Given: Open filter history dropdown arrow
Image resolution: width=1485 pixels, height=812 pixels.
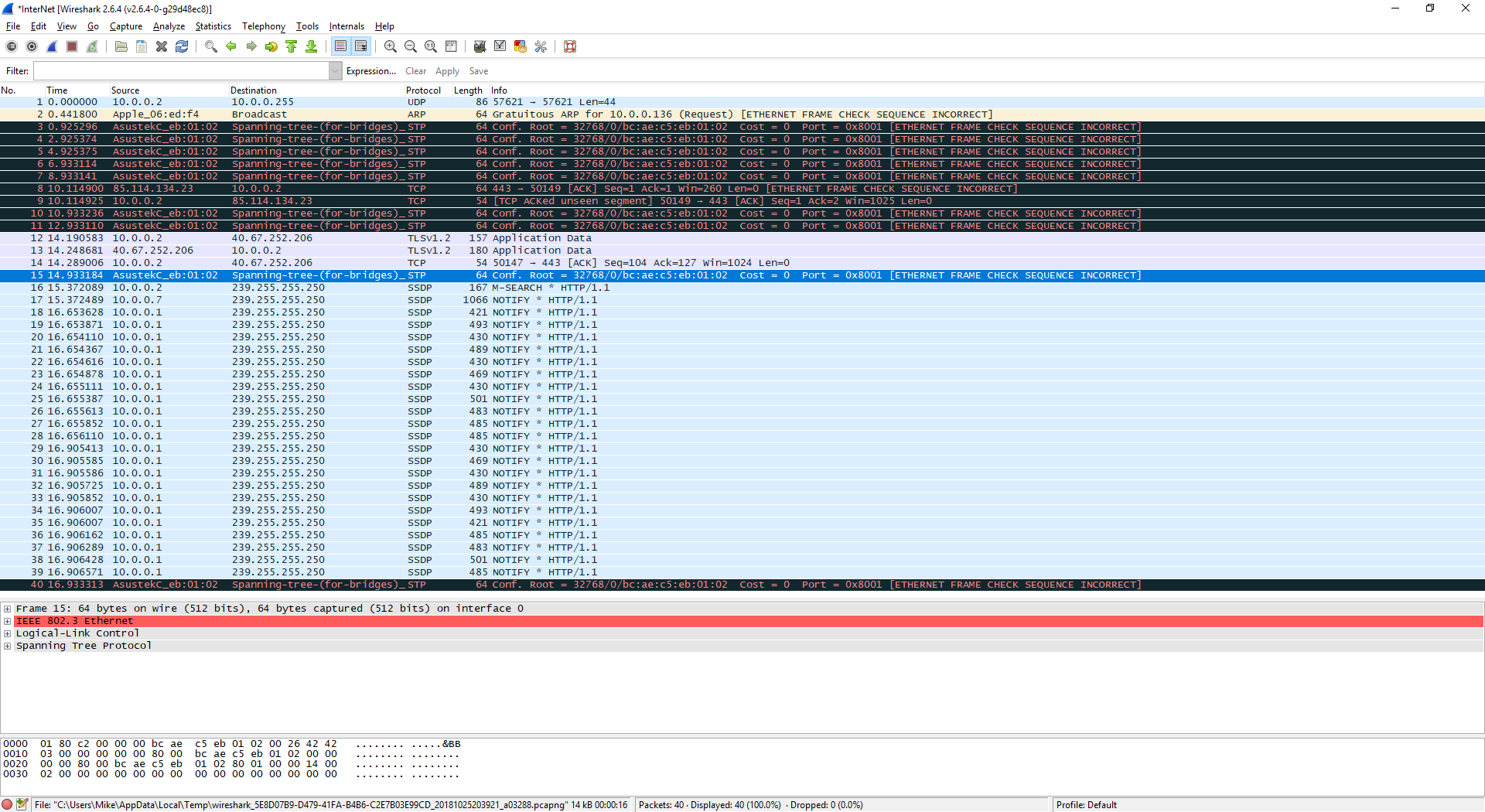Looking at the screenshot, I should click(335, 71).
